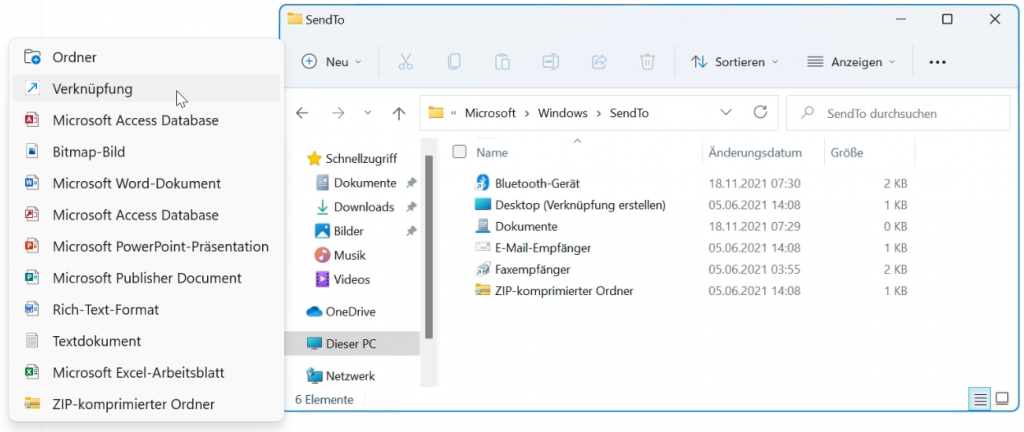Choose Verknüpfung in the new menu
Viewport: 1024px width, 432px height.
[x=146, y=88]
